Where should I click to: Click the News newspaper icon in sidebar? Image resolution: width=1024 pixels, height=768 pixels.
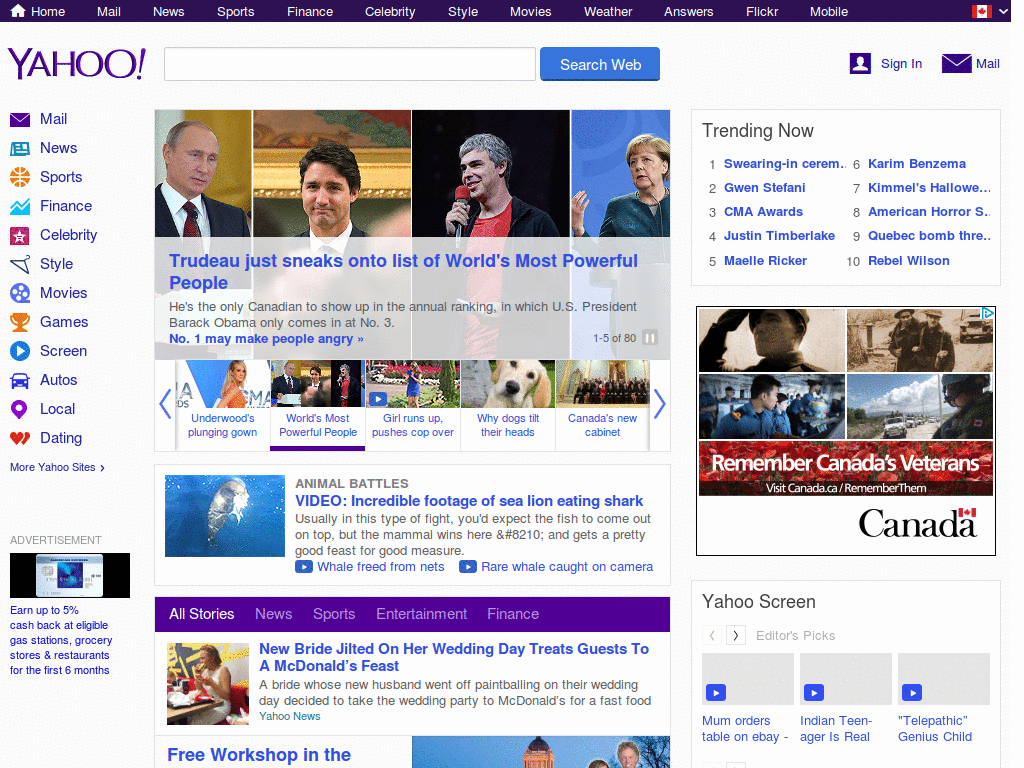point(20,149)
